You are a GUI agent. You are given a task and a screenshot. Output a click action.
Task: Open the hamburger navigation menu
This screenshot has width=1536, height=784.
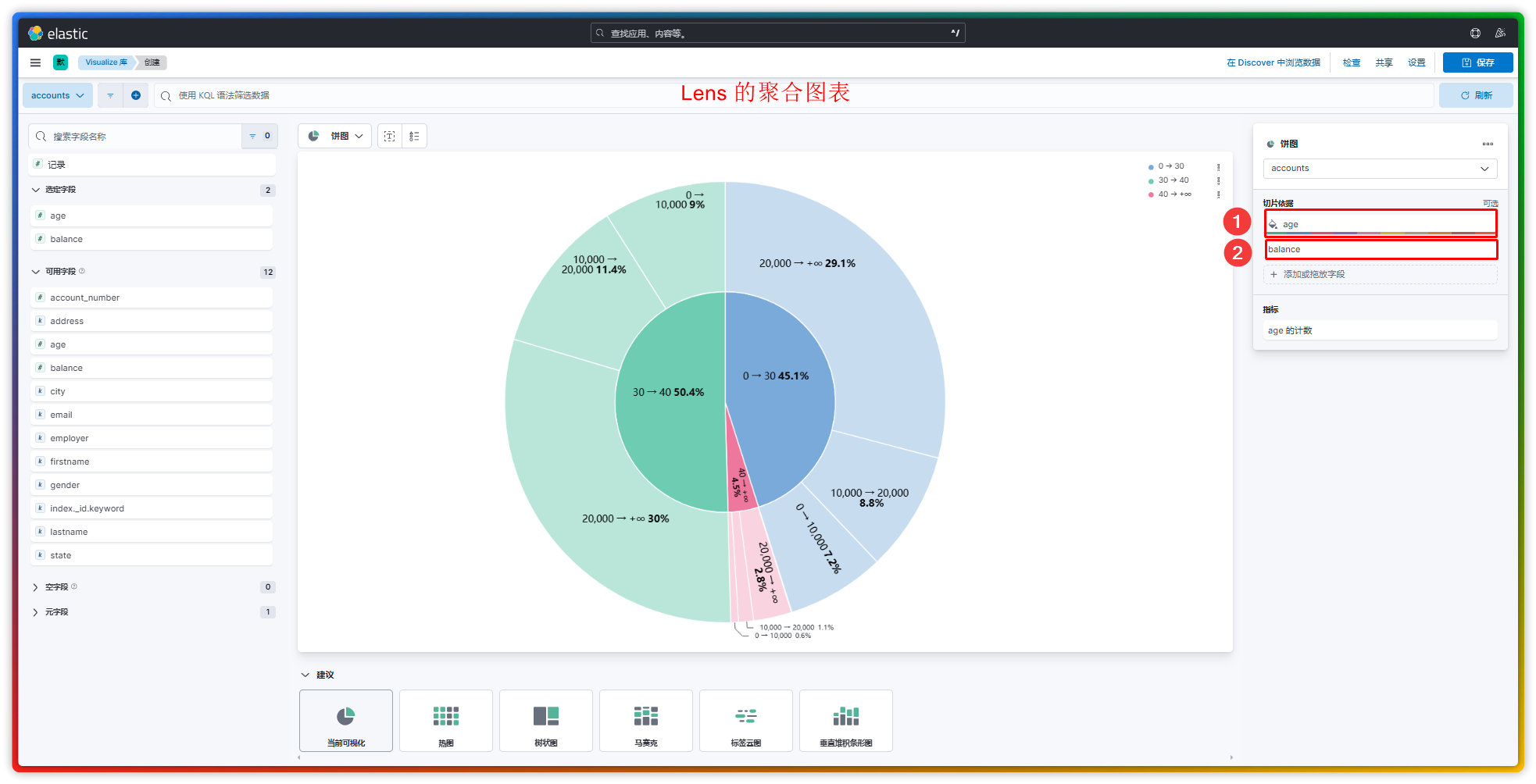pyautogui.click(x=35, y=62)
